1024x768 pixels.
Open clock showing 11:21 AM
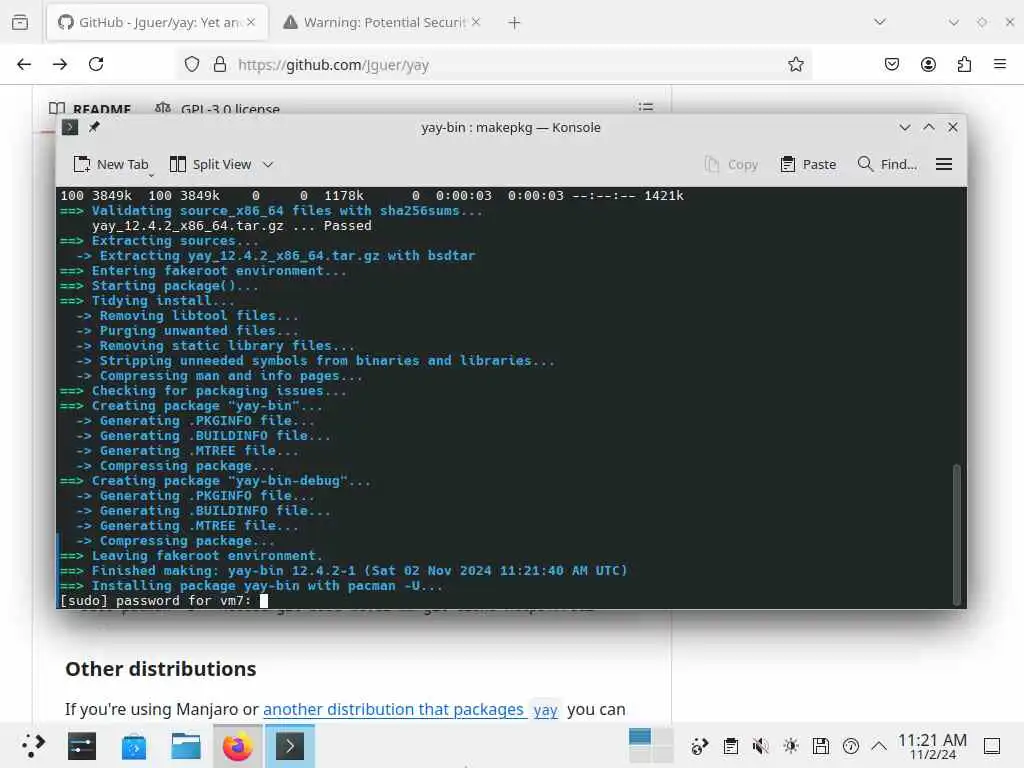(933, 746)
